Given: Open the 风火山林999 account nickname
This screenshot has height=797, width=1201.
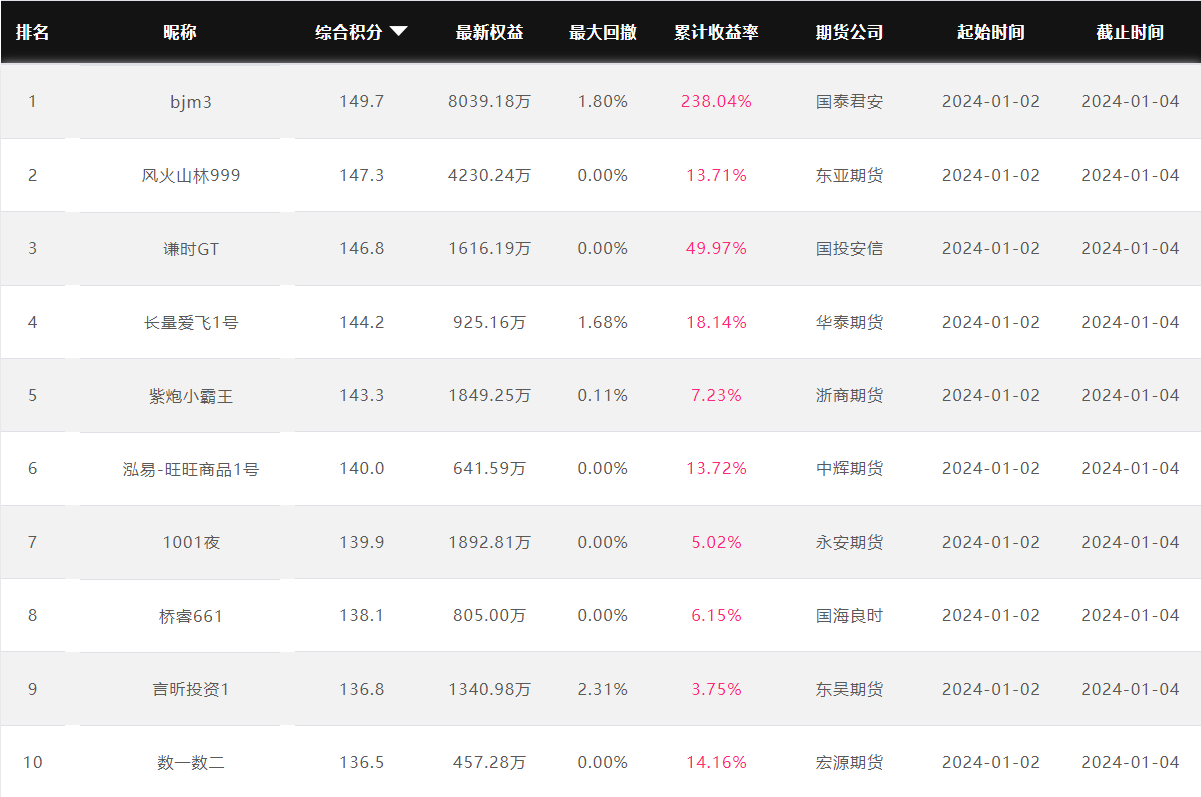Looking at the screenshot, I should [191, 175].
